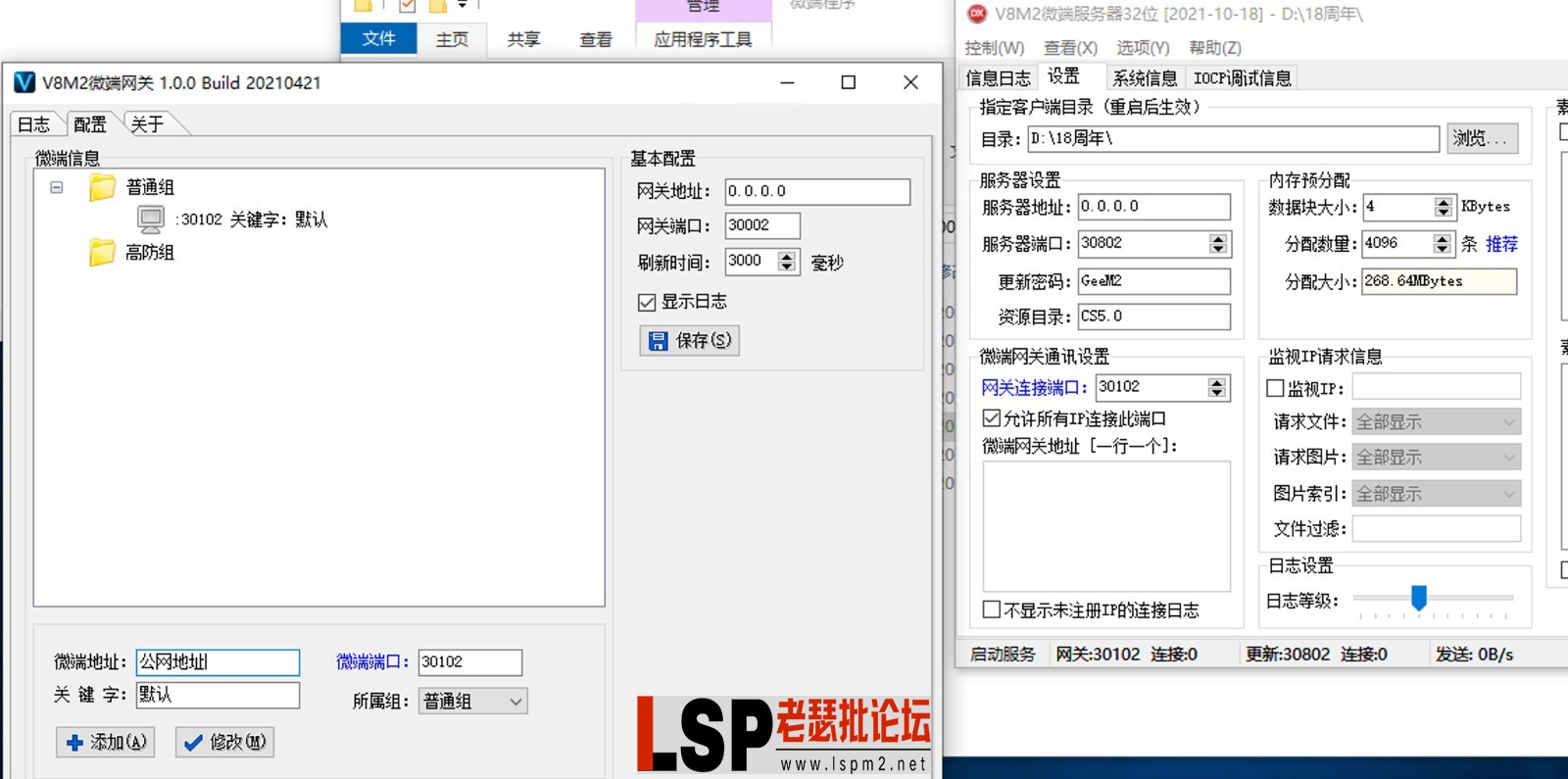Viewport: 1568px width, 779px height.
Task: Open the 帮助(Z) menu
Action: point(1215,47)
